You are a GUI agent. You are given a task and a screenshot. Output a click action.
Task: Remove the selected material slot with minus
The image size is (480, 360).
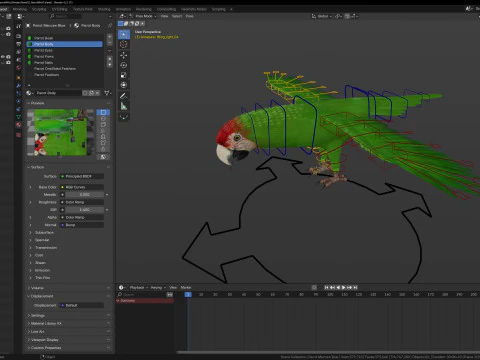(x=110, y=43)
